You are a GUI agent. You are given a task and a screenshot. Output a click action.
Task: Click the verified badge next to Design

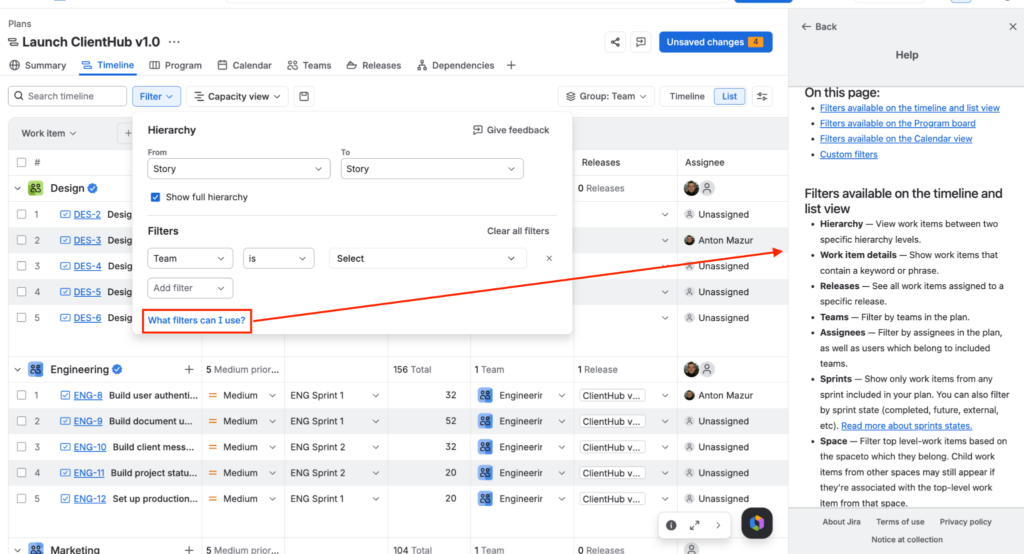point(93,188)
